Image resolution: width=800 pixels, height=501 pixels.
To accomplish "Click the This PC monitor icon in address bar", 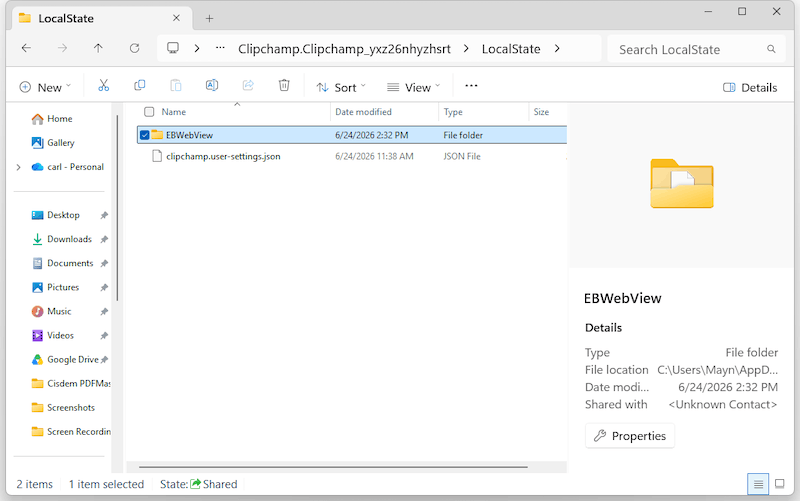I will click(x=173, y=48).
